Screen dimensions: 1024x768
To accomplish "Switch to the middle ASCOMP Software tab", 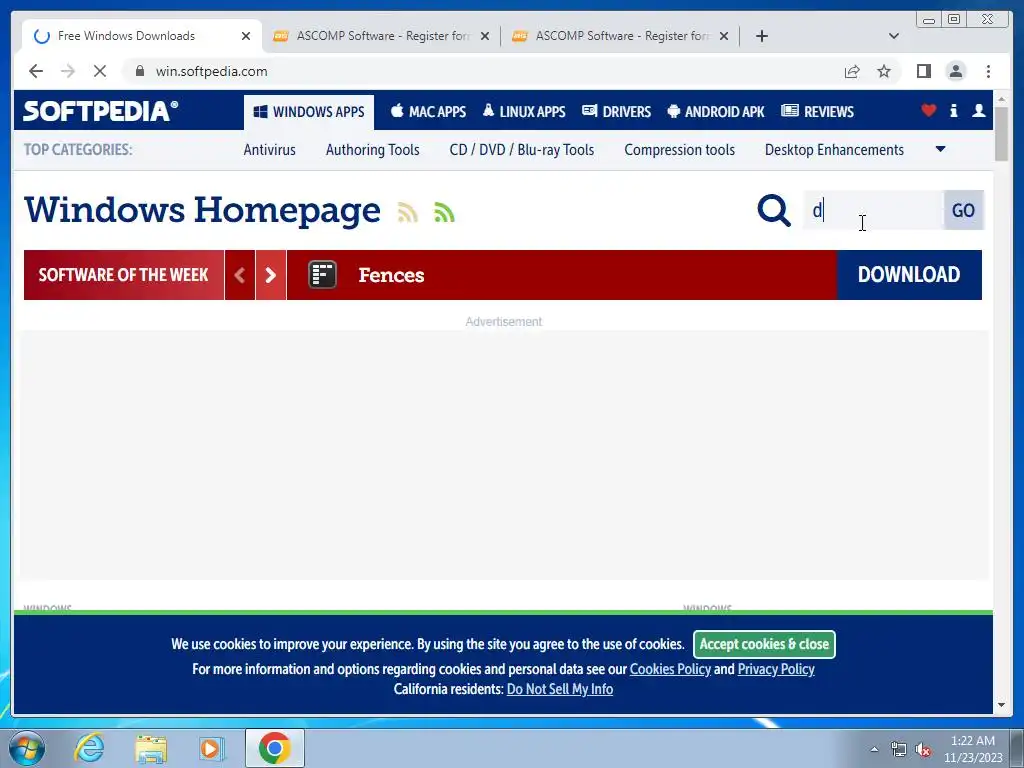I will click(381, 36).
